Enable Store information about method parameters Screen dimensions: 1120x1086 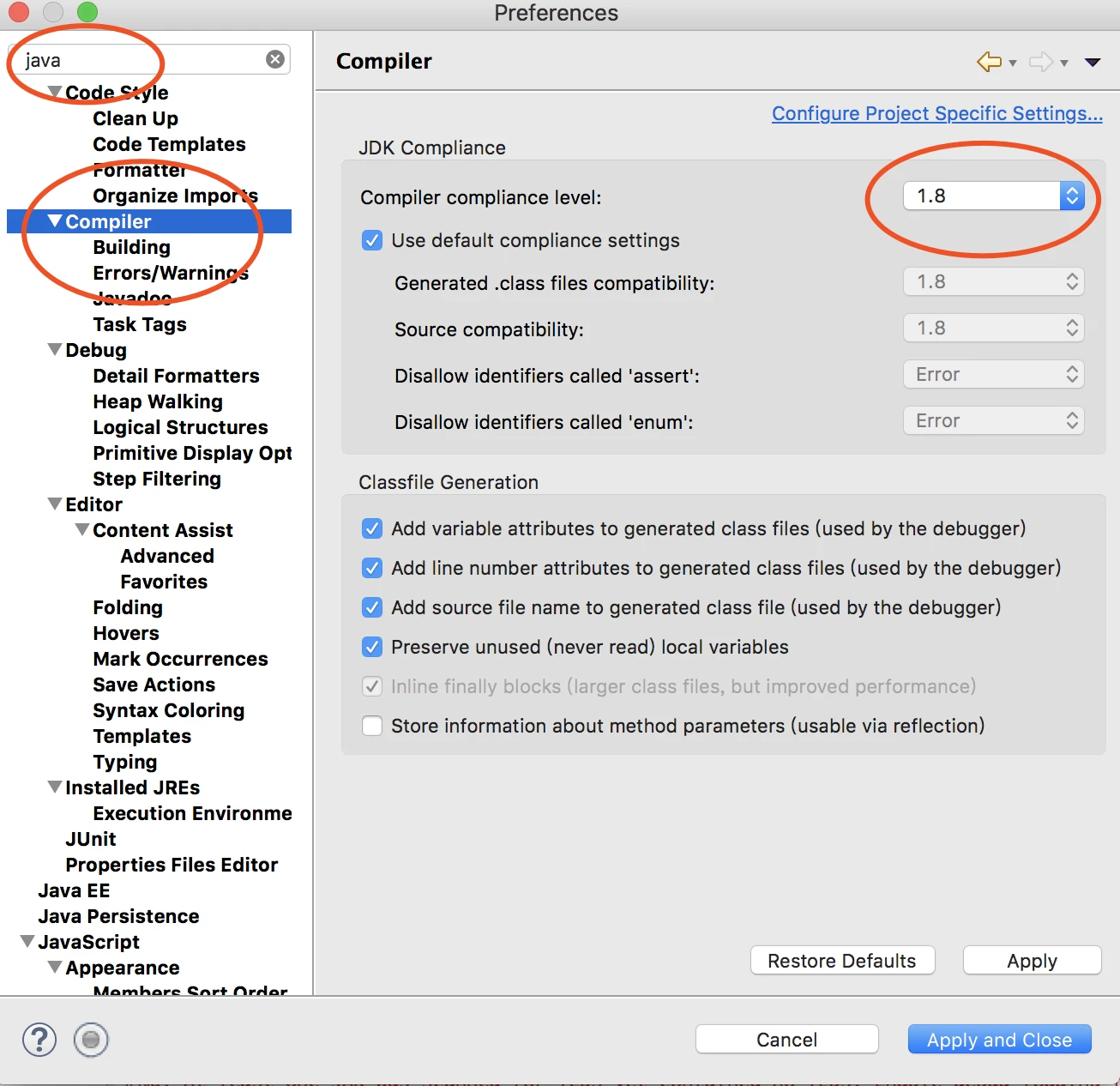click(372, 726)
